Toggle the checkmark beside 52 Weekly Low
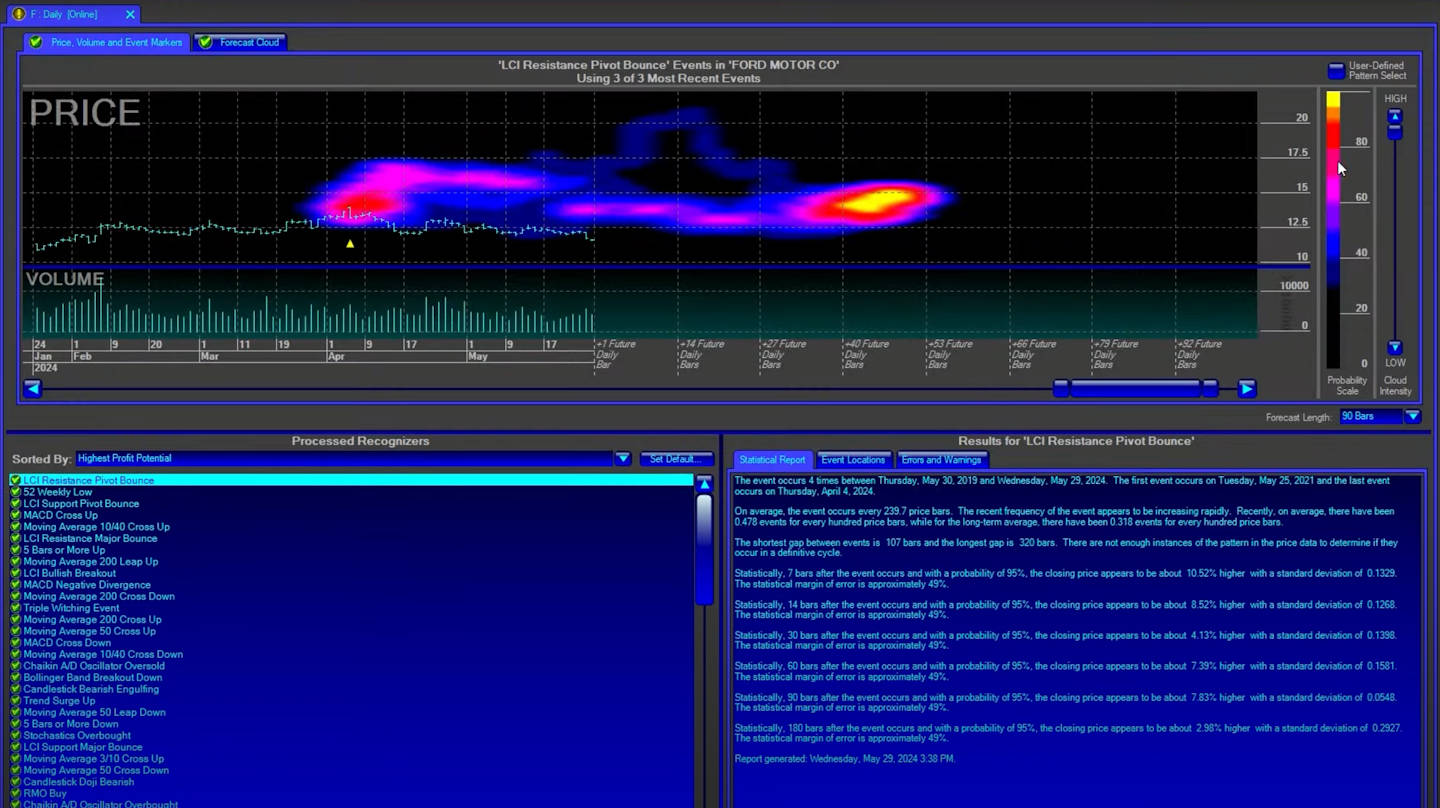This screenshot has height=808, width=1440. point(14,491)
